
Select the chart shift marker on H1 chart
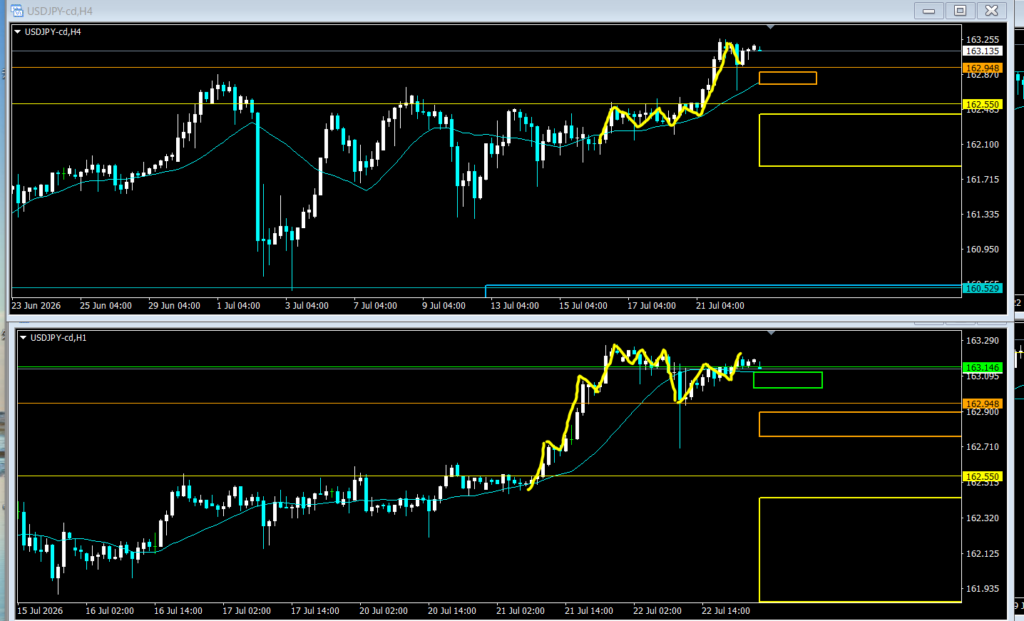coord(771,333)
